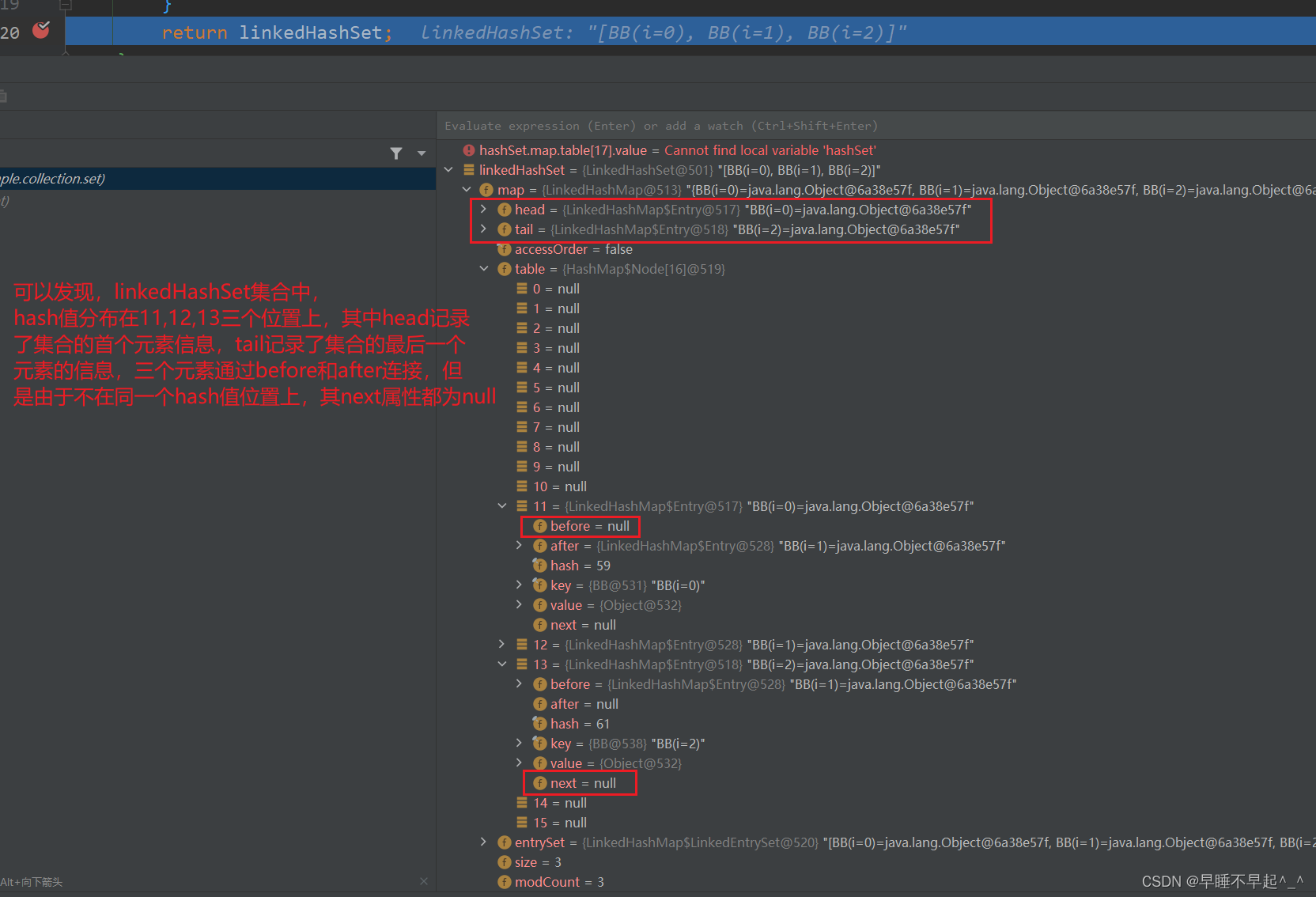Select the highlighted stack frame ending in 'collection.set)'
Image resolution: width=1316 pixels, height=897 pixels.
point(217,179)
